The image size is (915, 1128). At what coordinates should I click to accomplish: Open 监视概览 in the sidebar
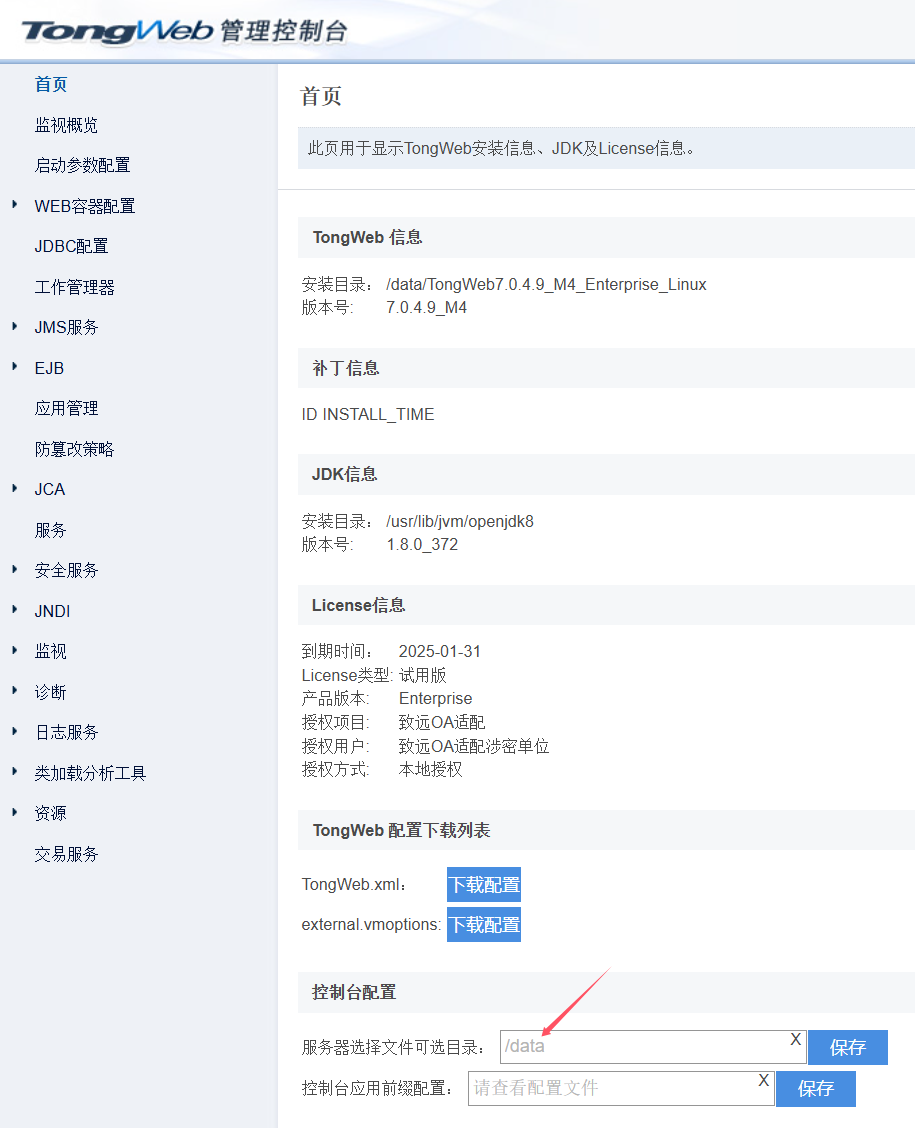coord(66,125)
